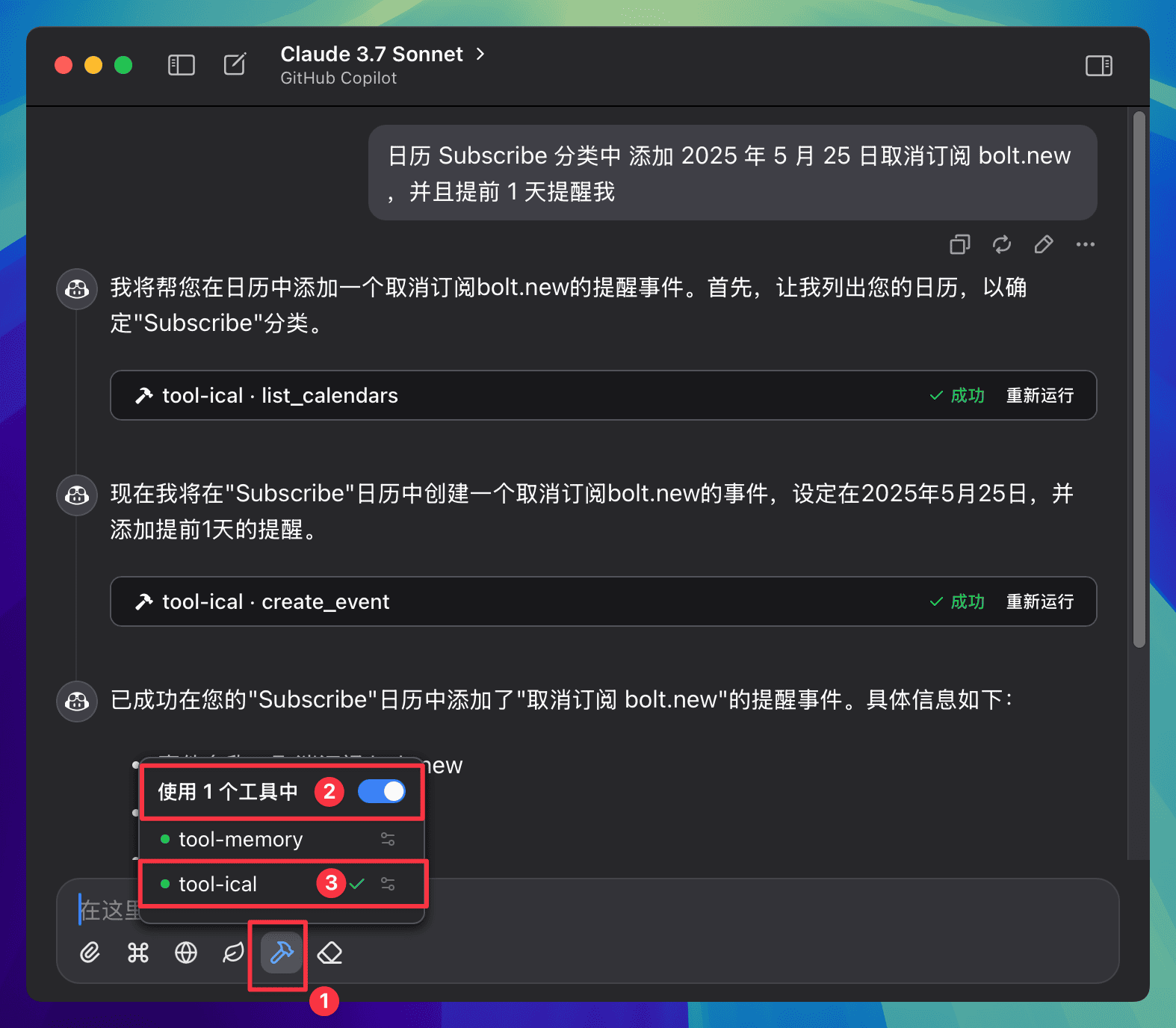
Task: Click the chat scrollbar thumb
Action: tap(1139, 380)
